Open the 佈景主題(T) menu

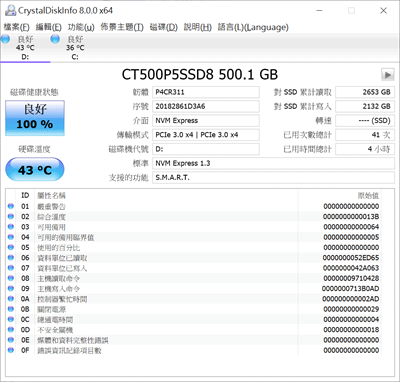(x=122, y=27)
